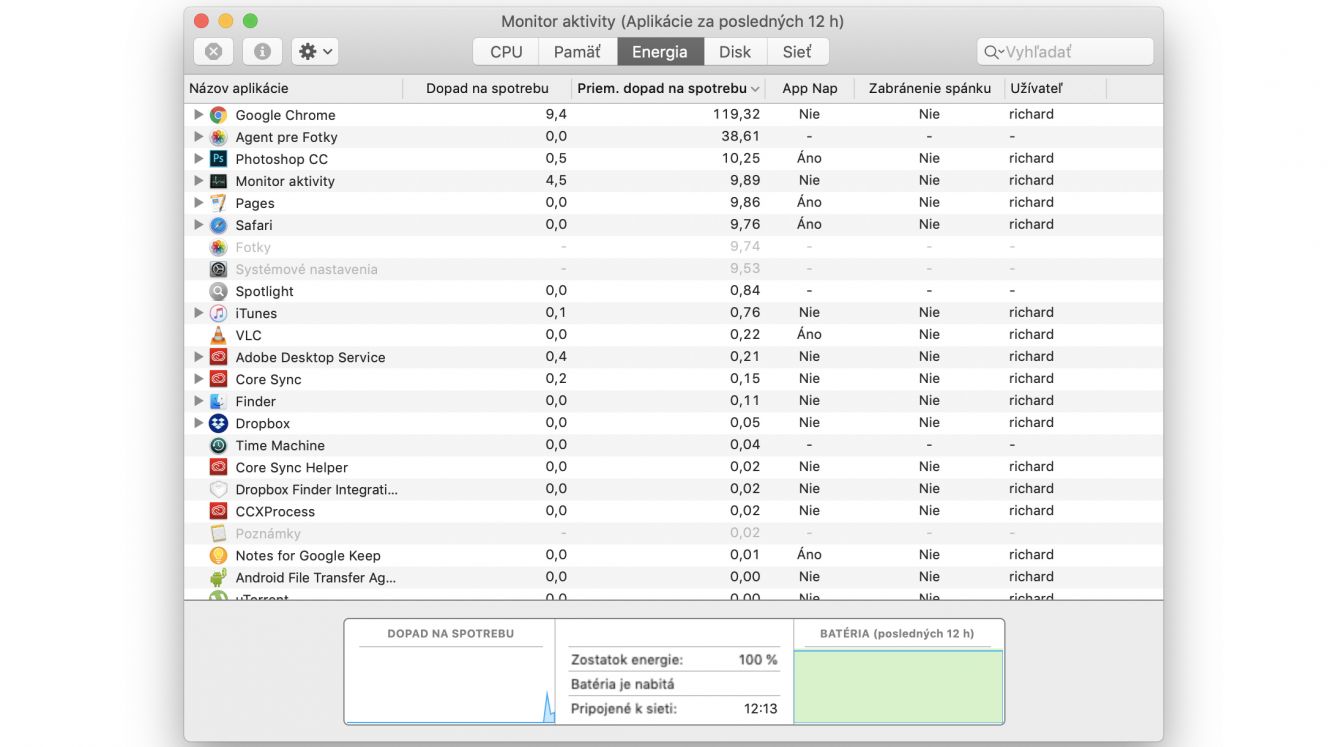The image size is (1328, 747).
Task: Click the Spotlight process name
Action: tap(264, 291)
